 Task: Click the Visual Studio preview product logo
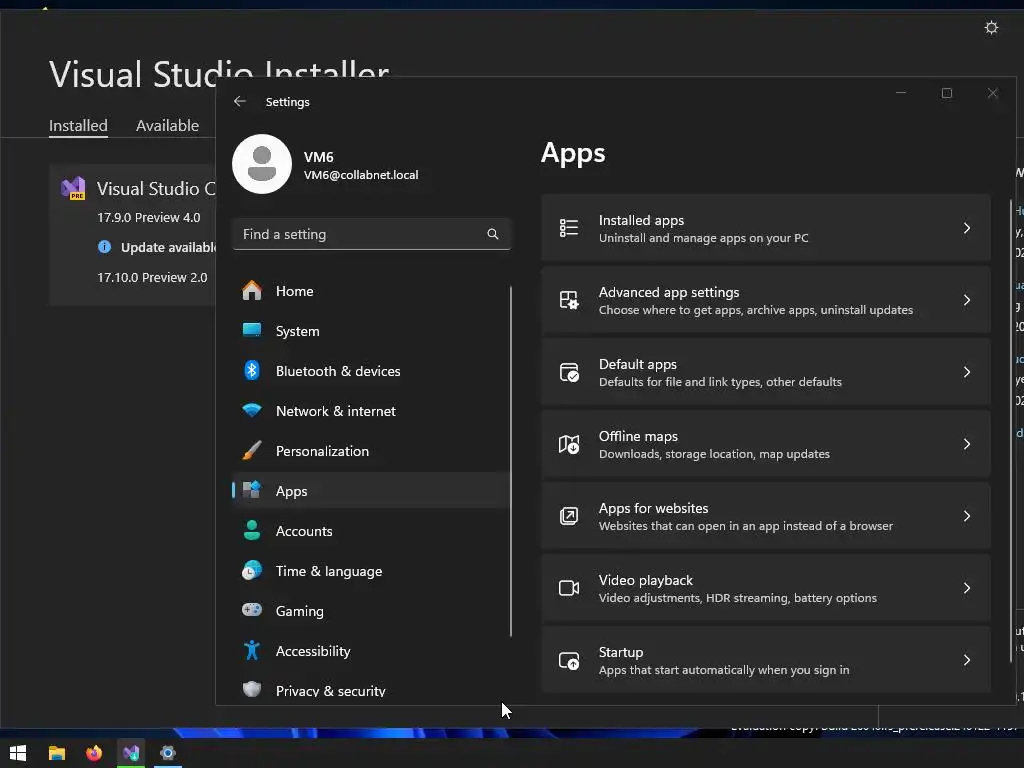[73, 188]
